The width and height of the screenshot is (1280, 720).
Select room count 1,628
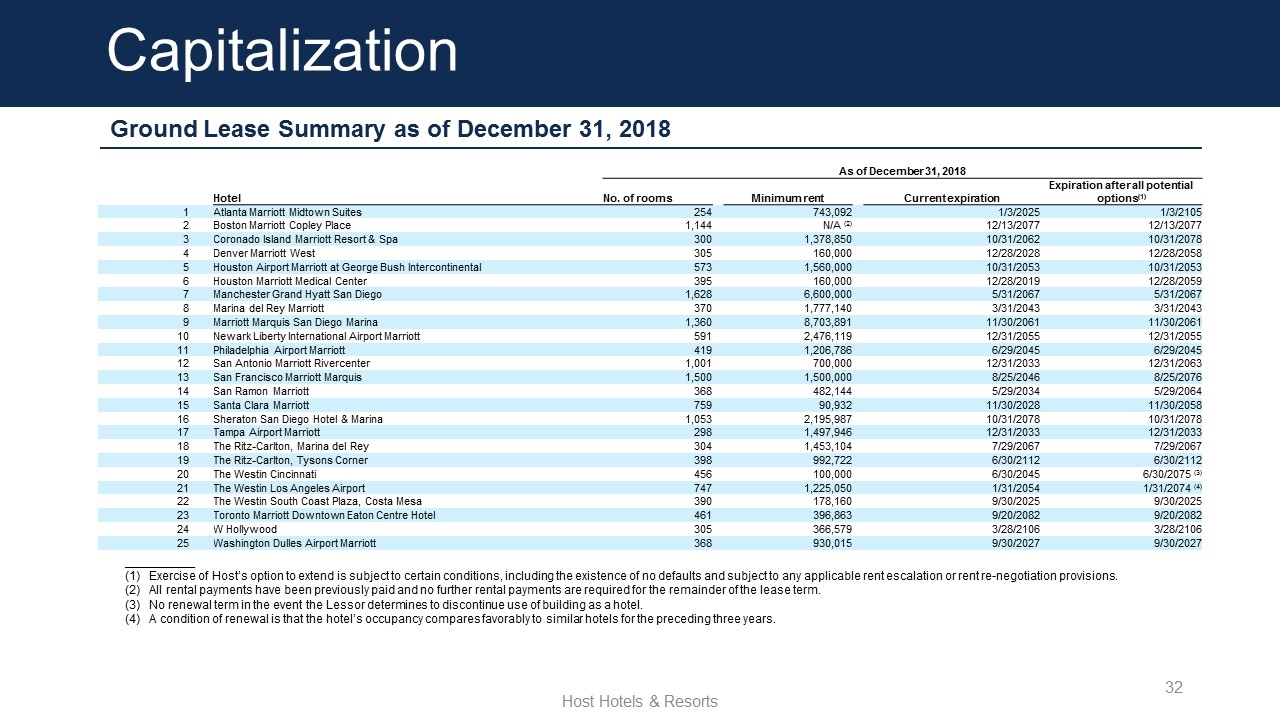tap(698, 294)
